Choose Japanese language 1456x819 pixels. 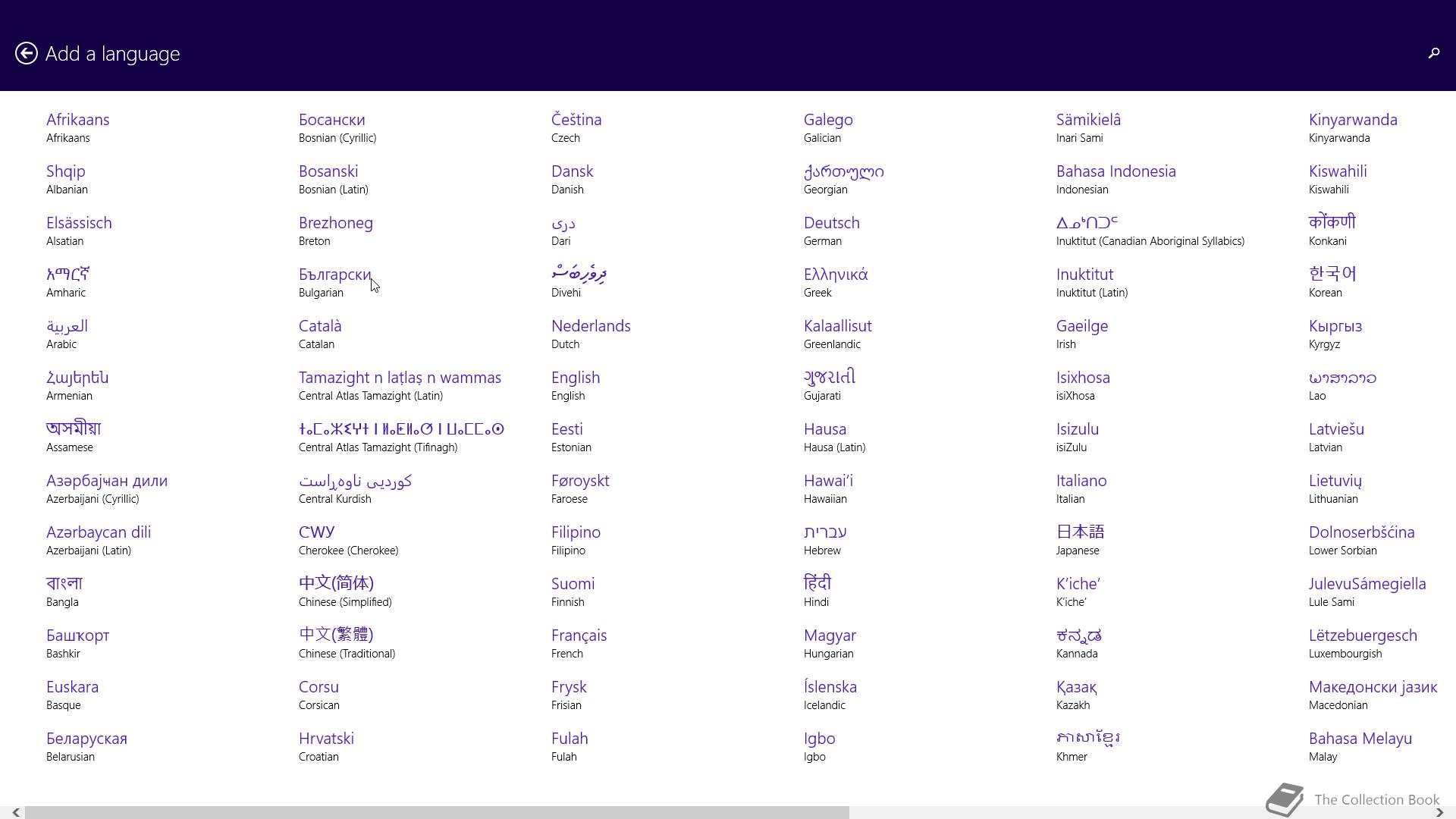tap(1081, 541)
